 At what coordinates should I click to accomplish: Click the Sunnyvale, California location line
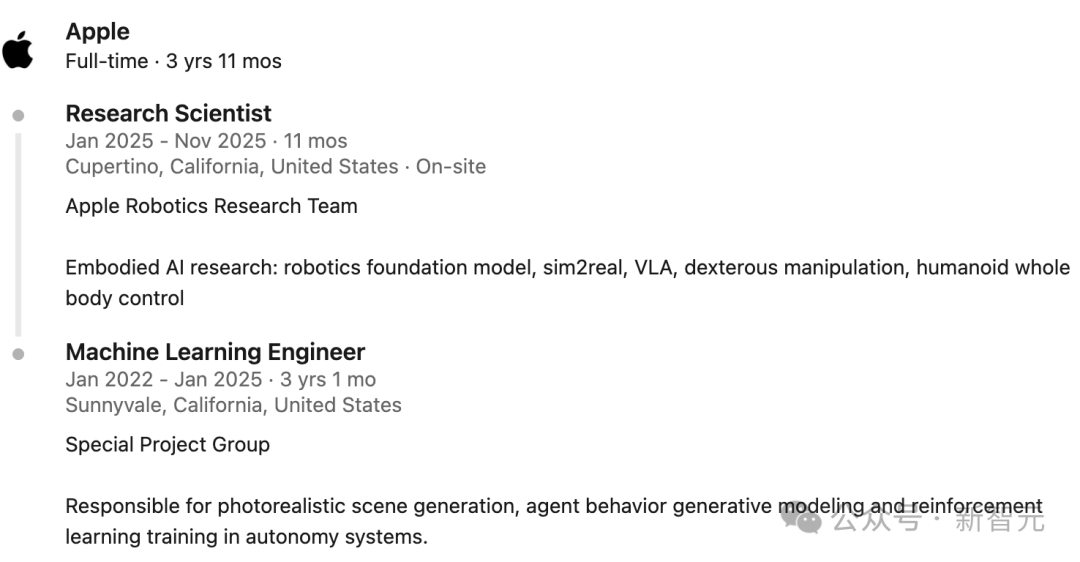[x=233, y=405]
